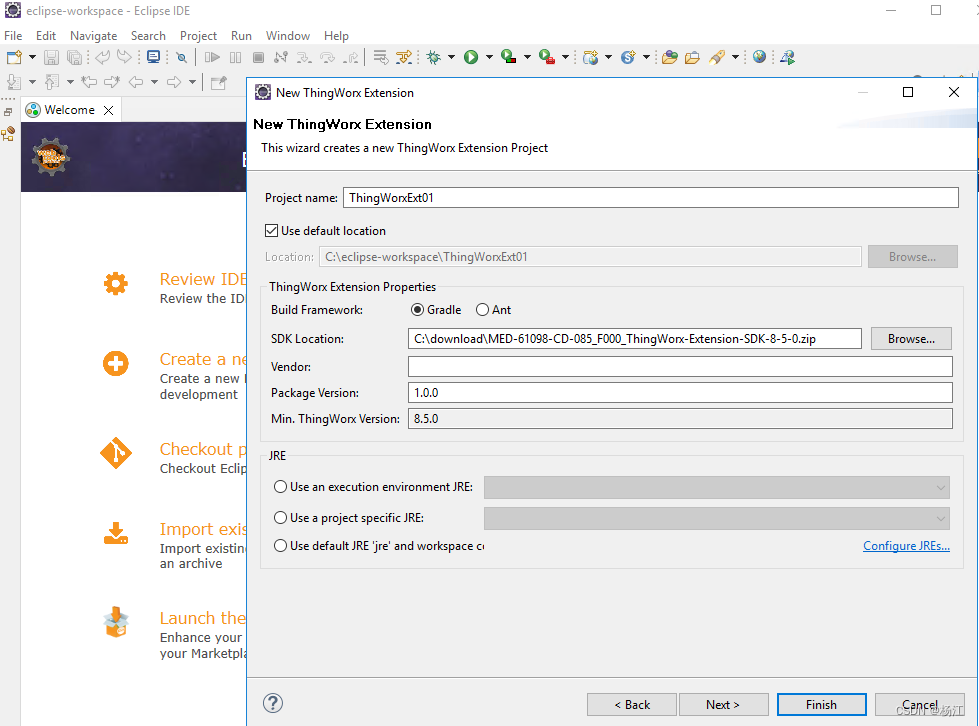Open the project specific JRE dropdown
The width and height of the screenshot is (979, 726).
pos(716,518)
